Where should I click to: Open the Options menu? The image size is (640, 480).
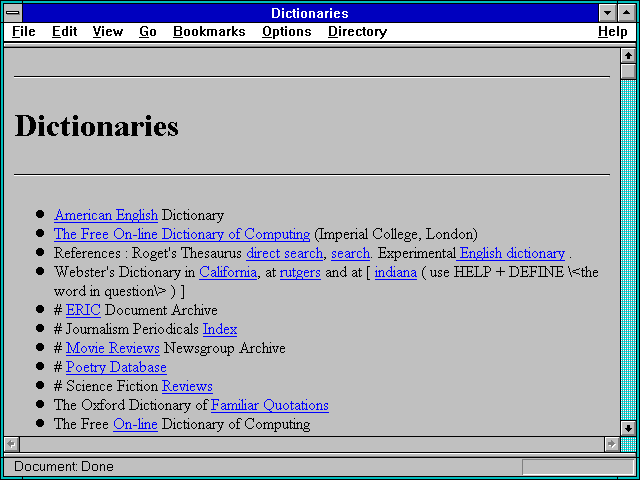(x=287, y=32)
